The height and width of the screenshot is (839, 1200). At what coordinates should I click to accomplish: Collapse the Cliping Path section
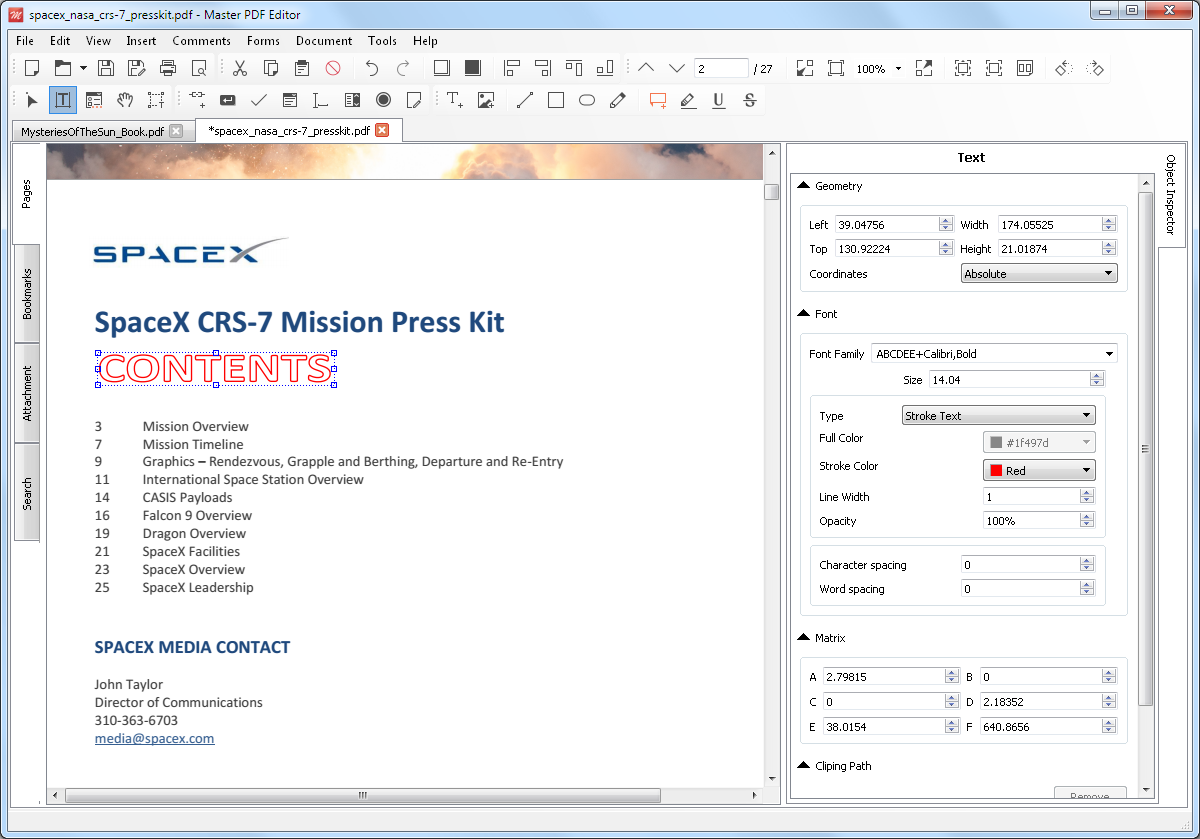[804, 766]
